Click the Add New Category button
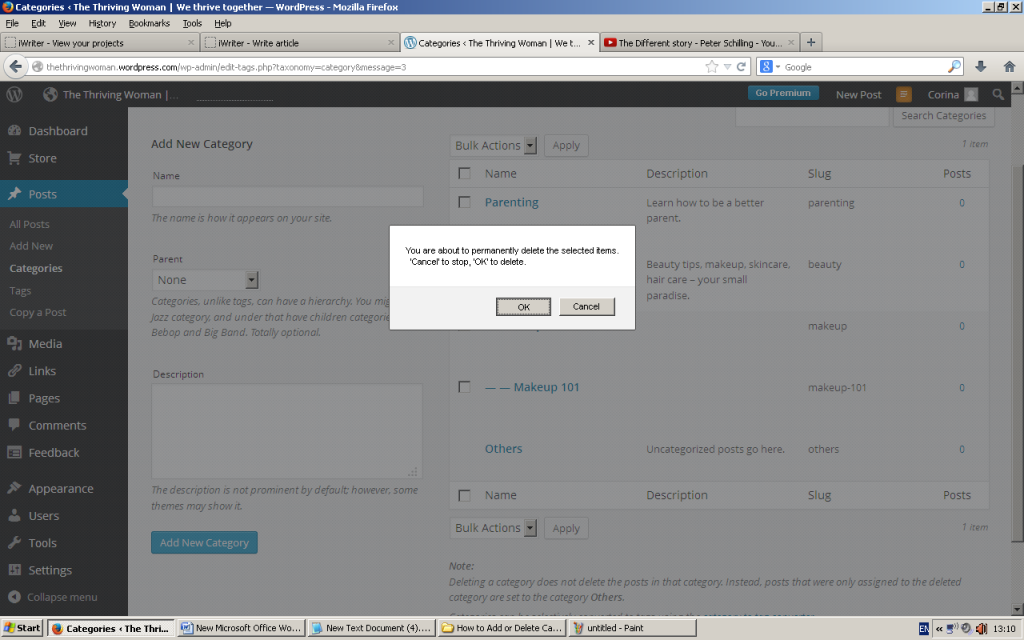The height and width of the screenshot is (640, 1024). coord(204,543)
